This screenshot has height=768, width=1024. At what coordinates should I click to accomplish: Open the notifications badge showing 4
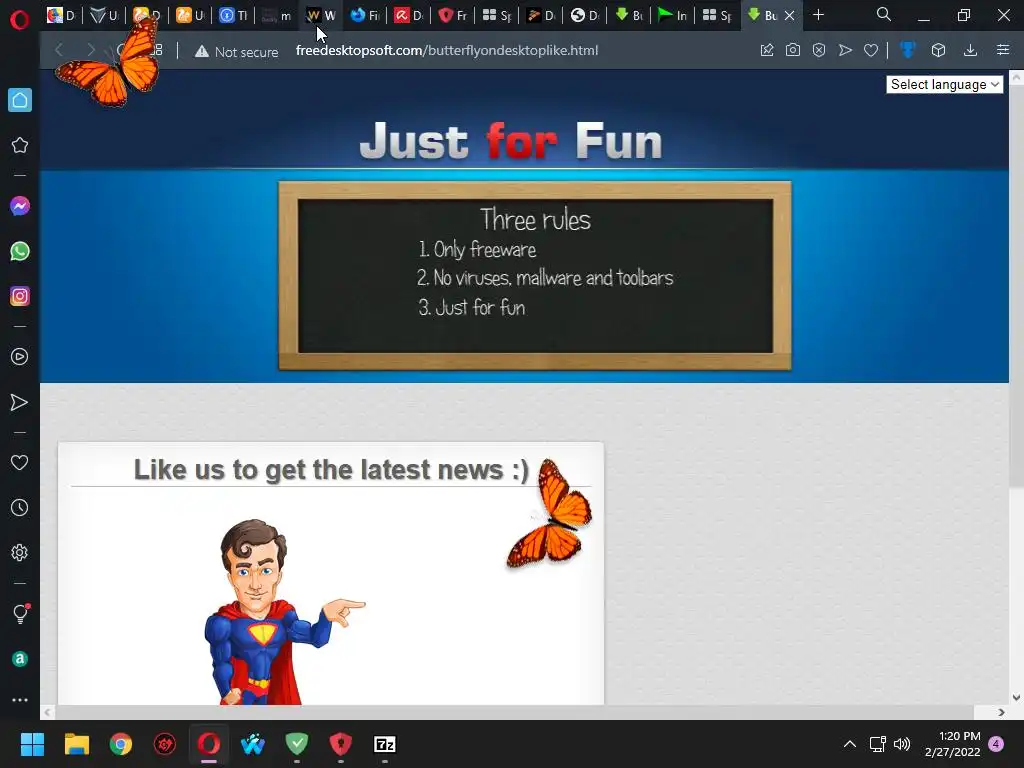coord(997,744)
